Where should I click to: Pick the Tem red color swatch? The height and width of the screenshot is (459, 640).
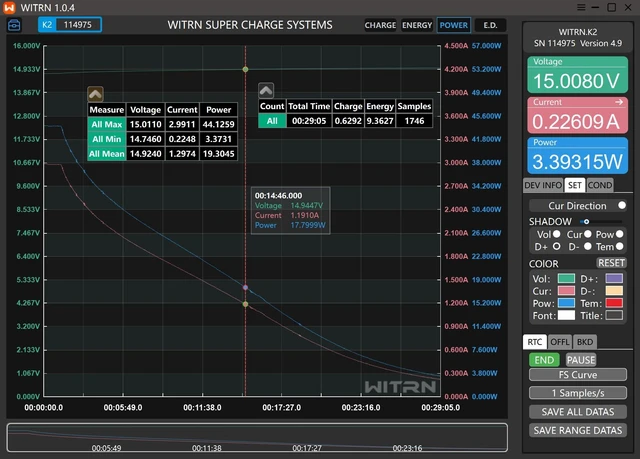(x=614, y=303)
